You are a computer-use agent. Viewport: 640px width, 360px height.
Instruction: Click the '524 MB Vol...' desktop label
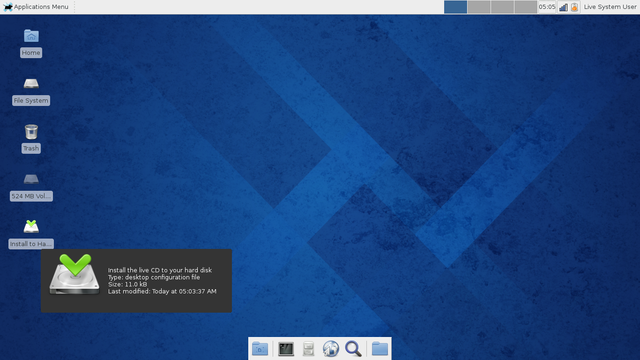pyautogui.click(x=31, y=196)
